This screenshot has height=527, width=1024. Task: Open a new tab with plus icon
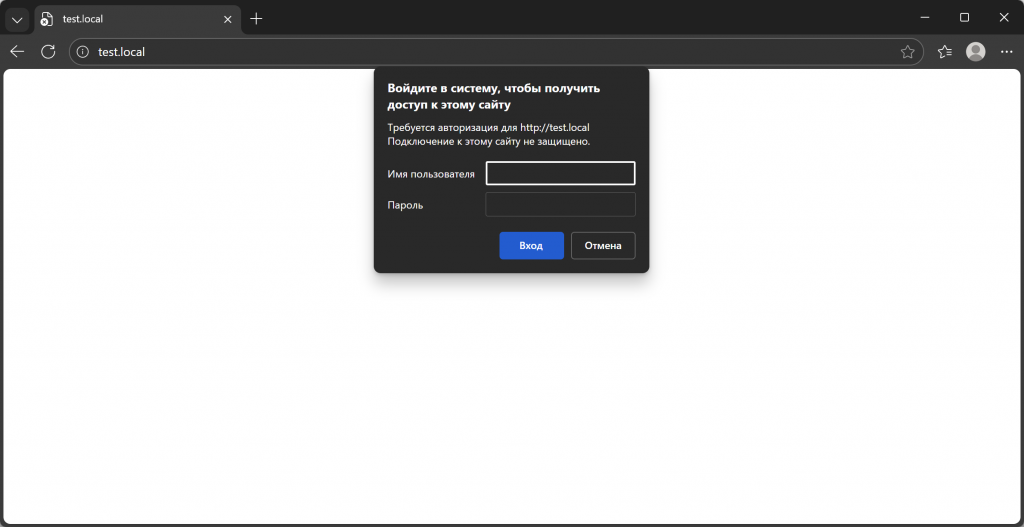click(x=256, y=19)
